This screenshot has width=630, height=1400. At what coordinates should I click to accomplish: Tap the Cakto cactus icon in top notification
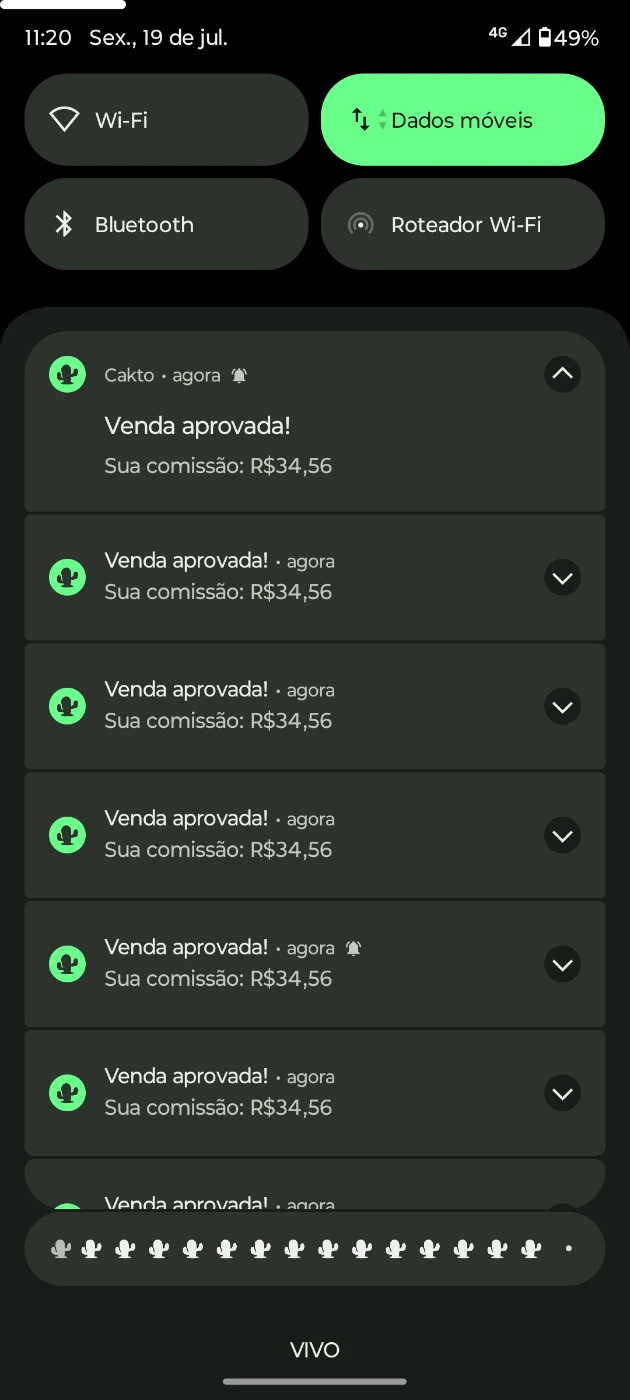pos(67,375)
